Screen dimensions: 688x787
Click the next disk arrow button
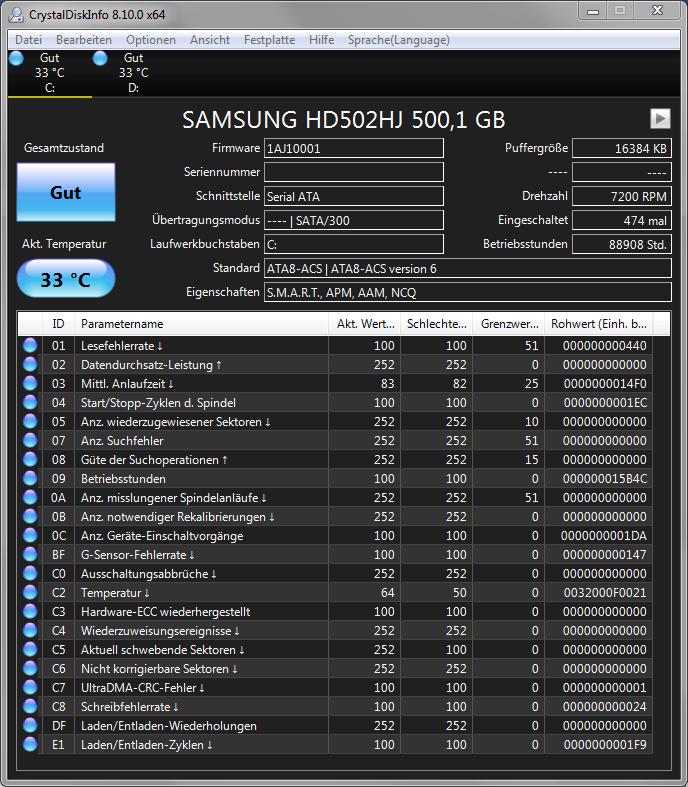[x=660, y=119]
